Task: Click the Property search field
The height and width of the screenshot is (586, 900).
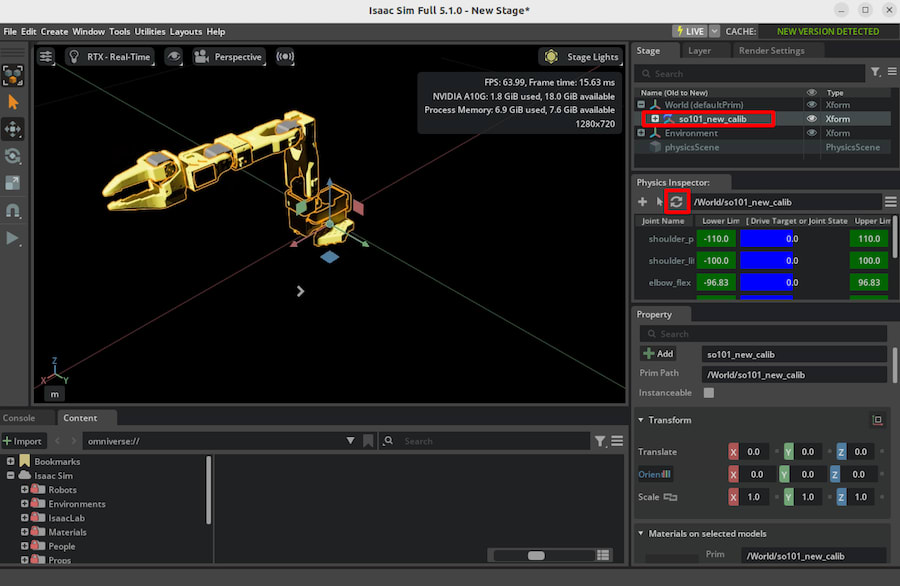Action: [x=763, y=333]
